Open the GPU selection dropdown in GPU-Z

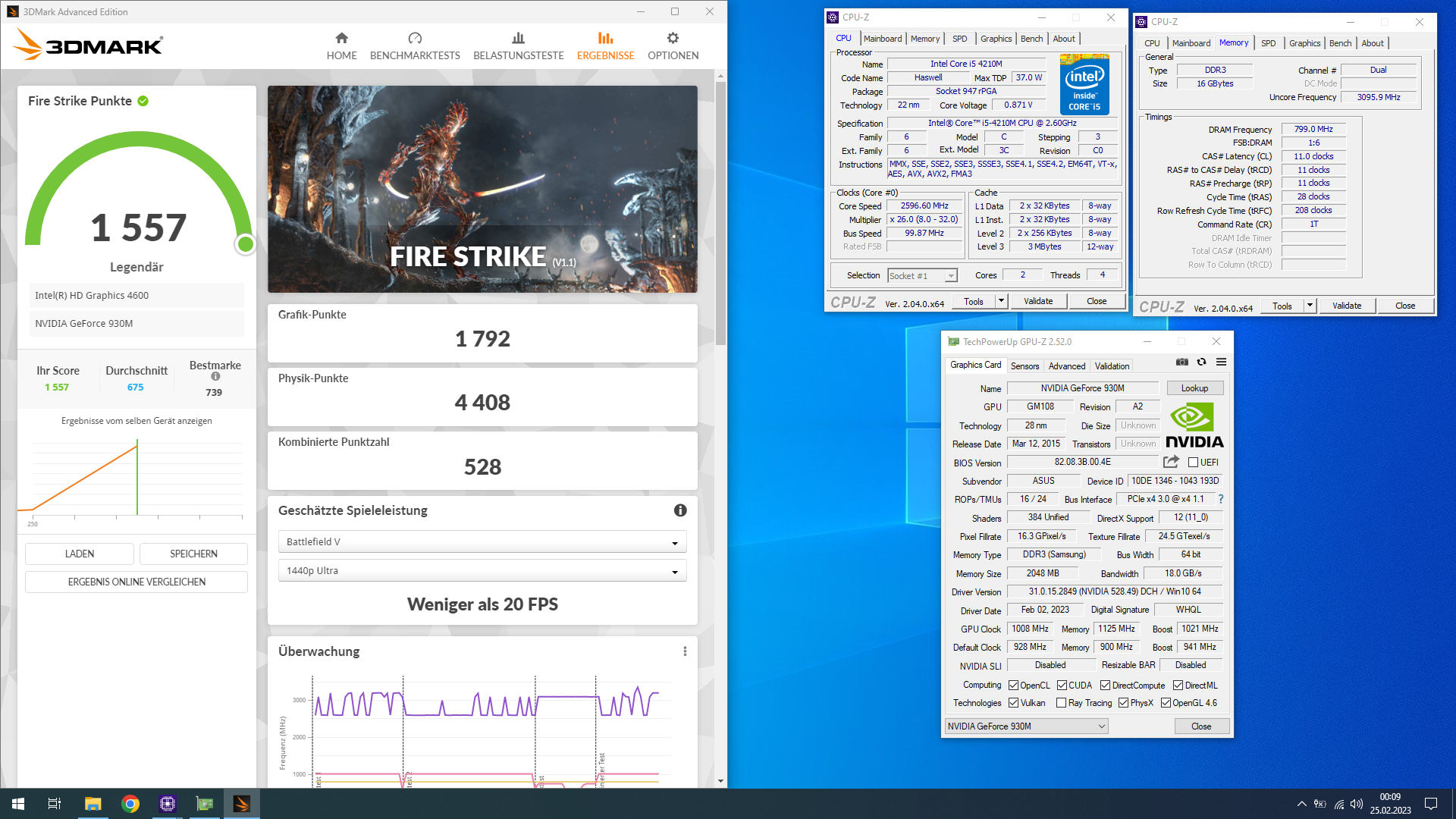click(1026, 726)
